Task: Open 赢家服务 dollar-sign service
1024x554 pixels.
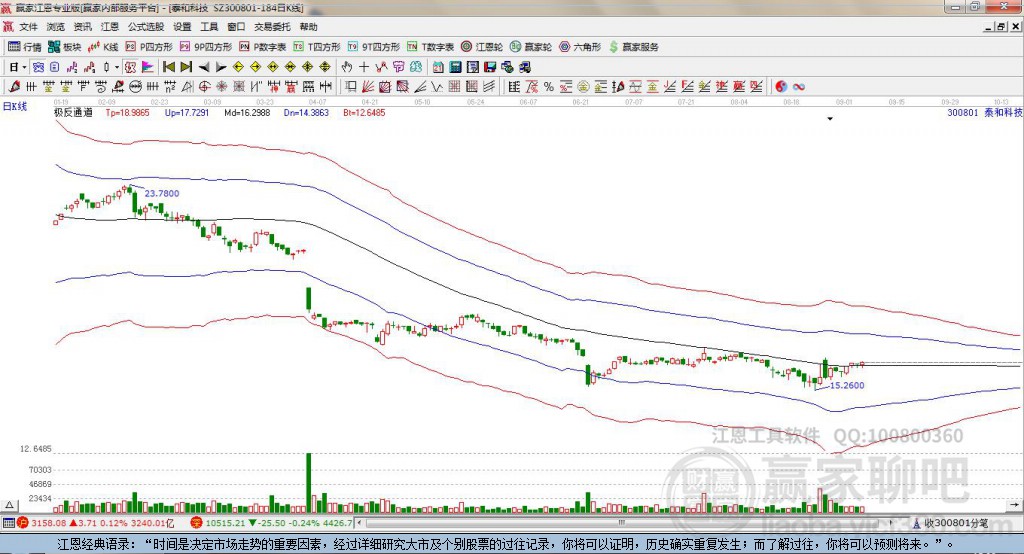Action: (x=633, y=47)
